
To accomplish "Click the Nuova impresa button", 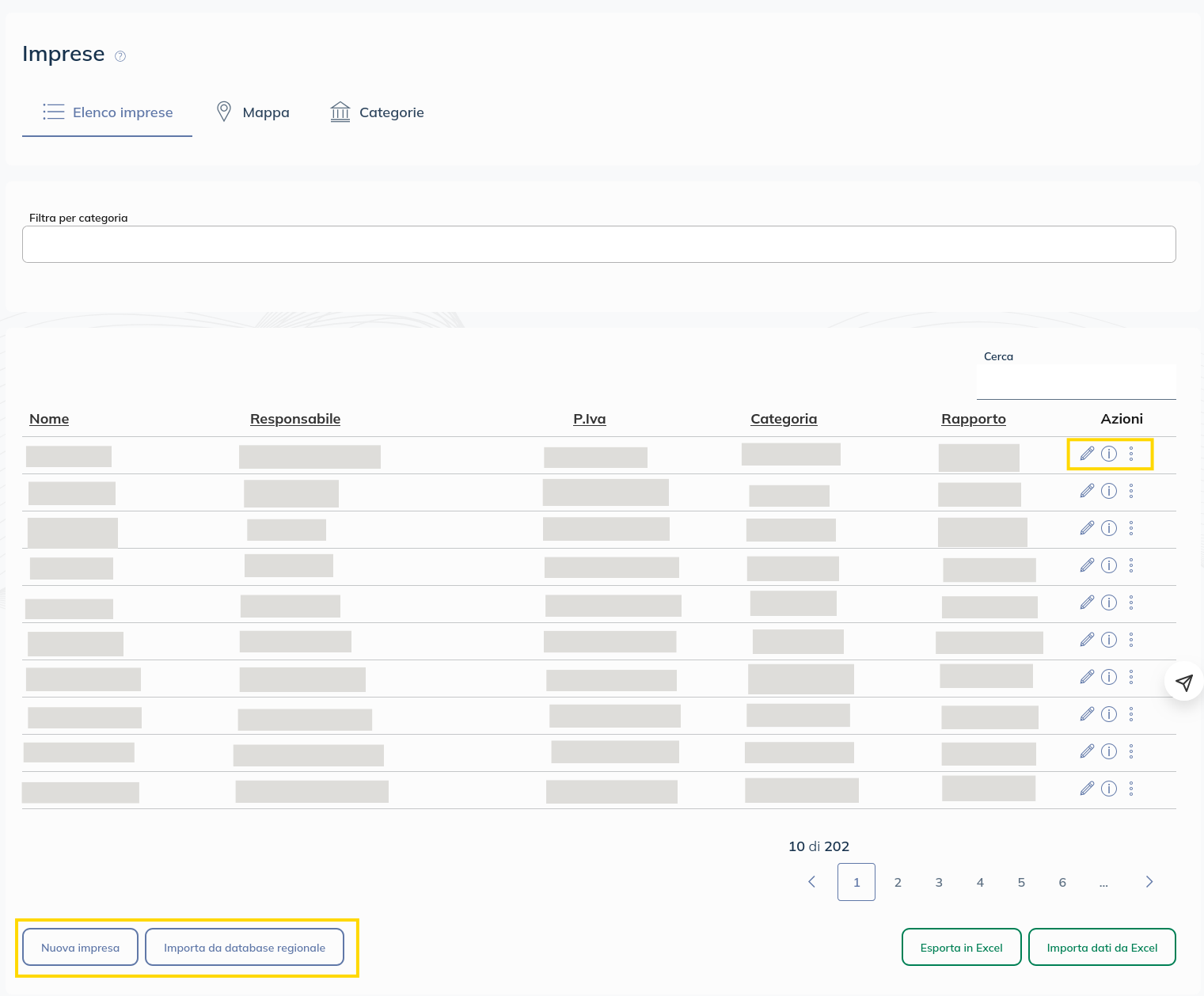I will pyautogui.click(x=80, y=948).
